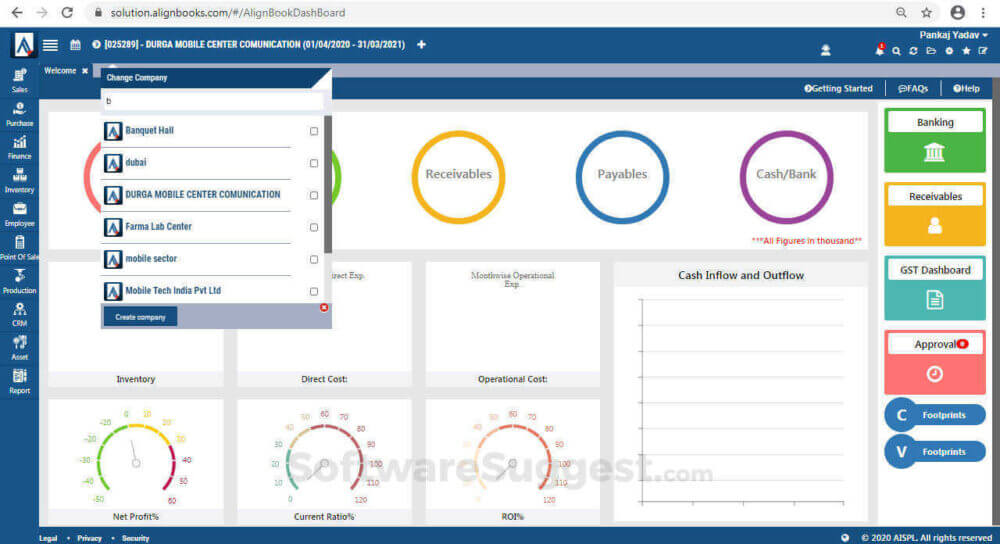This screenshot has height=544, width=1000.
Task: Open the Inventory module icon
Action: pyautogui.click(x=19, y=180)
